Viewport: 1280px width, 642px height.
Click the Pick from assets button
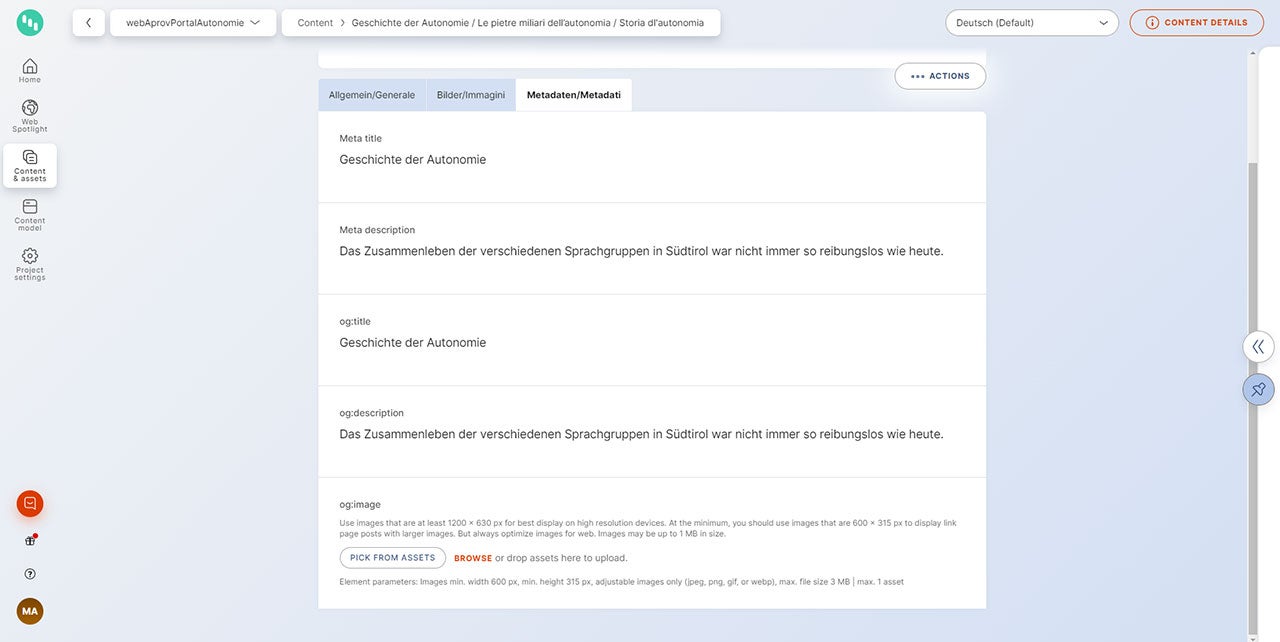392,558
